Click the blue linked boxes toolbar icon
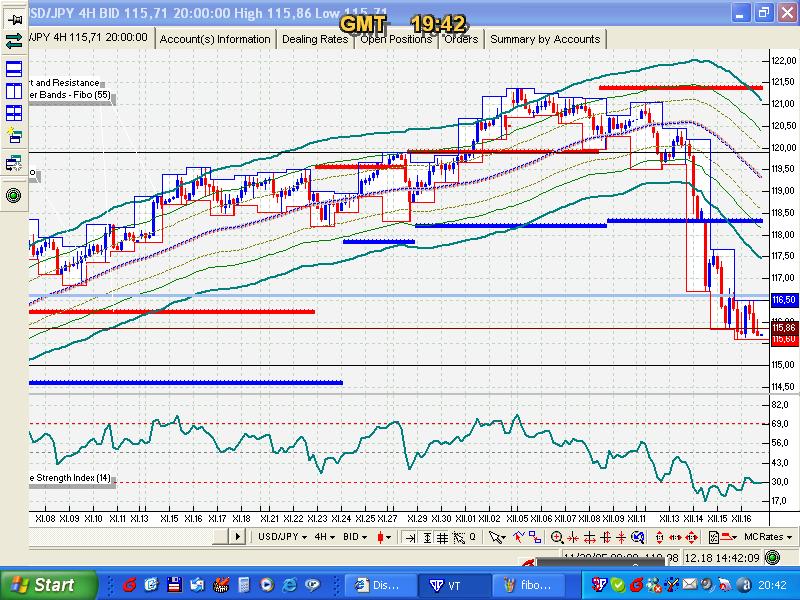 point(534,537)
